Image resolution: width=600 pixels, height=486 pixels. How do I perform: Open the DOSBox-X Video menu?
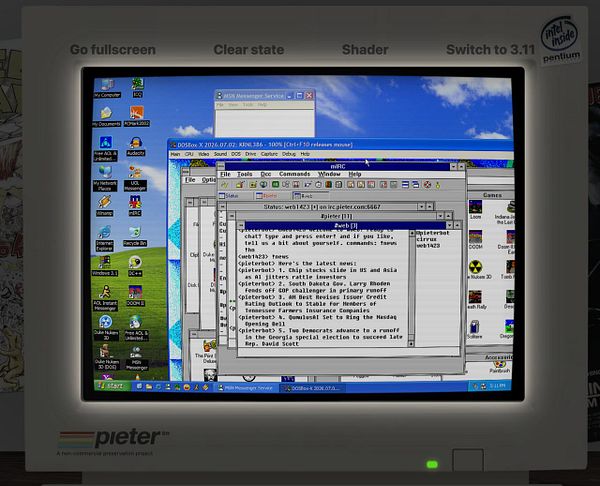point(204,154)
